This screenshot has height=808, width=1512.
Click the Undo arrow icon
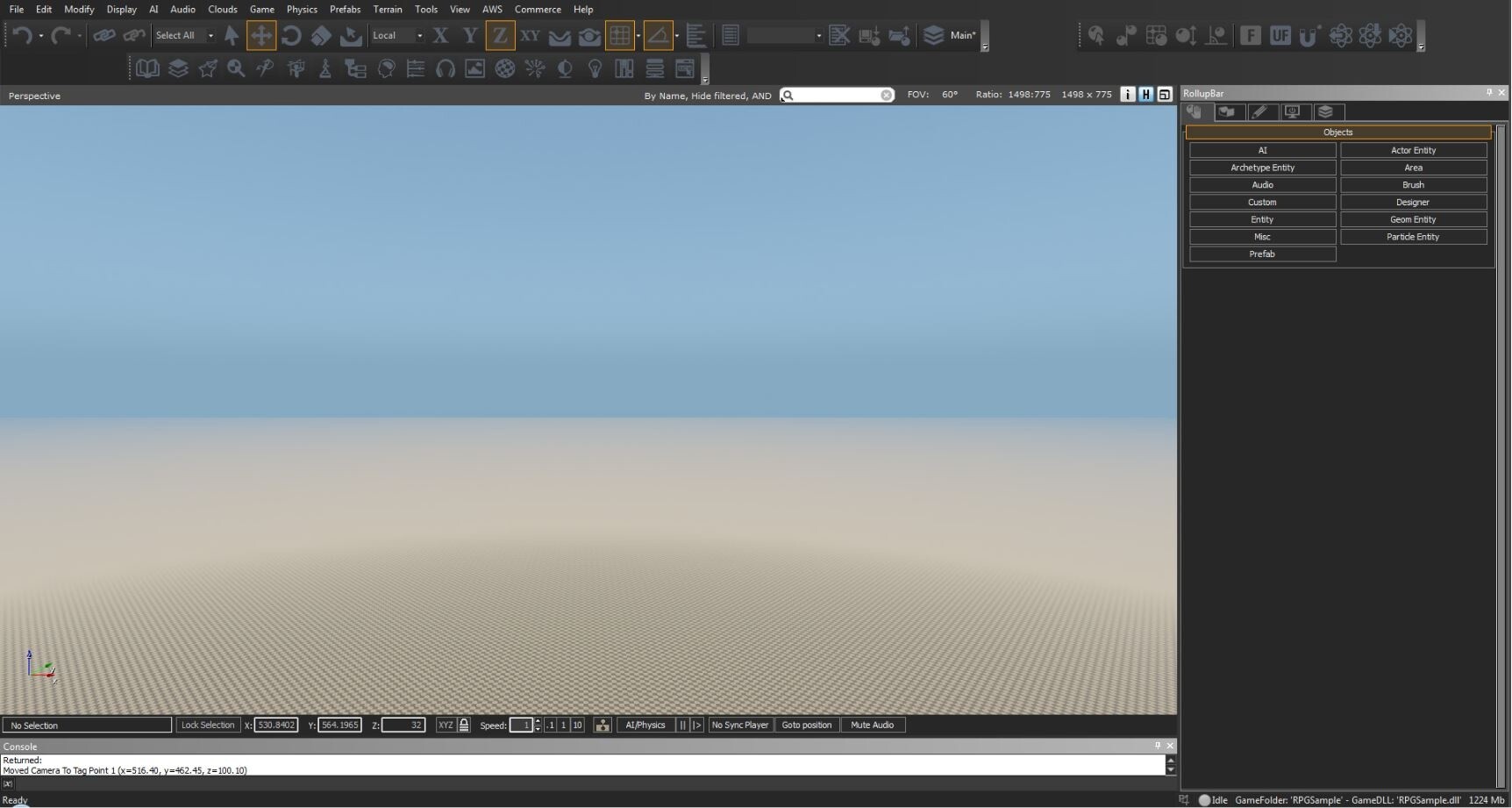(22, 35)
